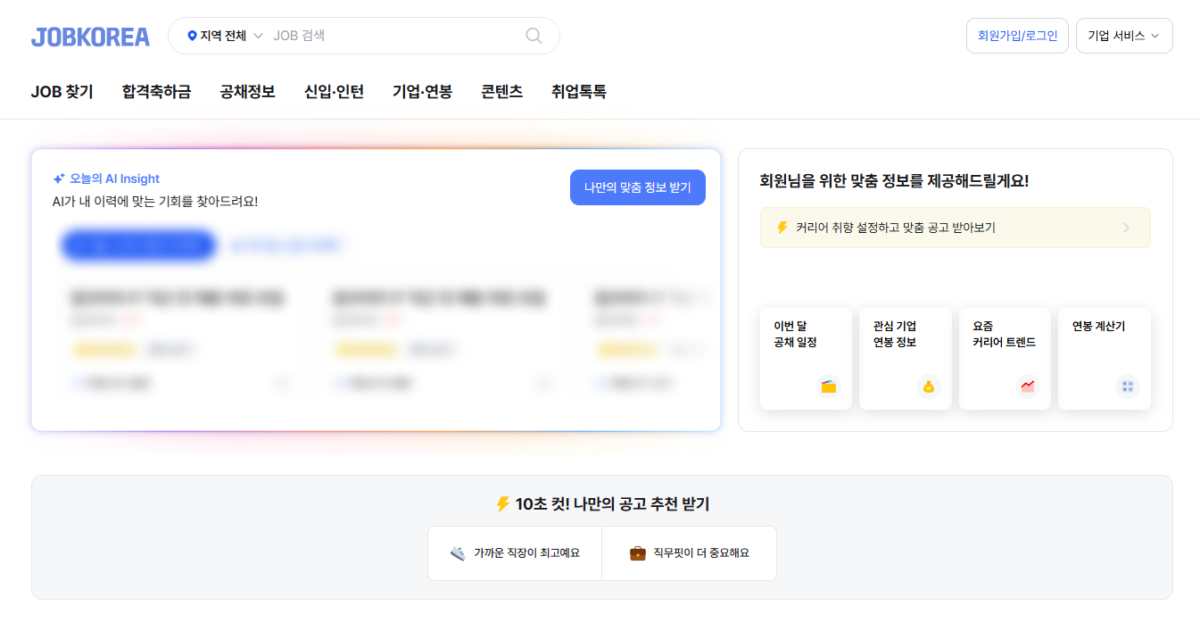This screenshot has height=623, width=1200.
Task: Click the sneaker icon on 가까운 직장 button
Action: [457, 553]
